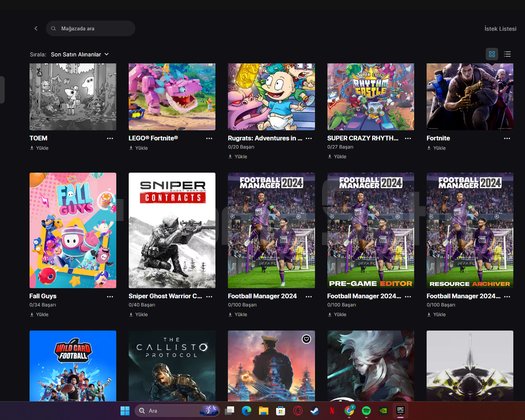Viewport: 525px width, 420px height.
Task: Open options menu for SUPER CRAZY RHYTHM CASTLE
Action: tap(408, 138)
